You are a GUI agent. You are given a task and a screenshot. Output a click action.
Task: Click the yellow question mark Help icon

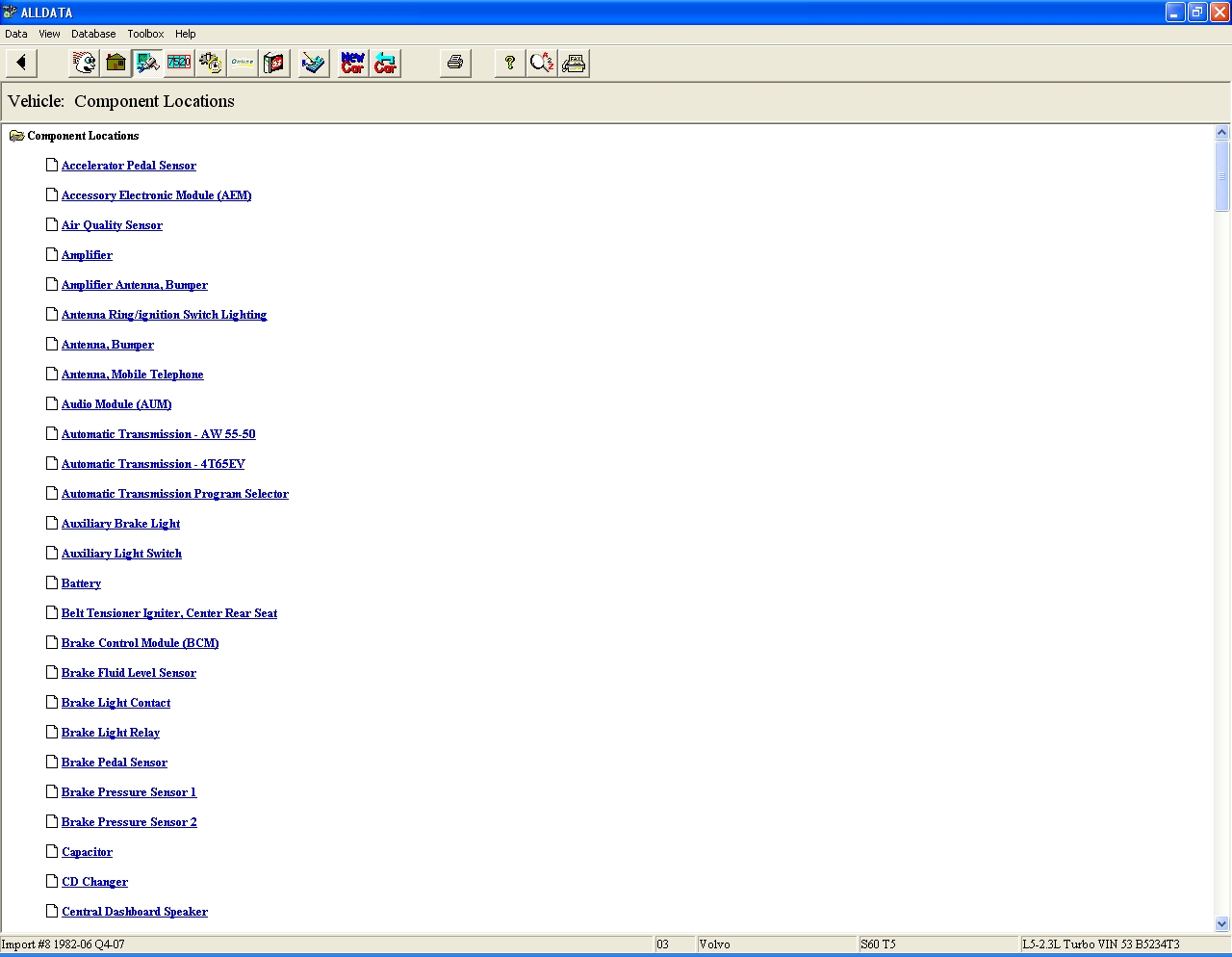(510, 64)
